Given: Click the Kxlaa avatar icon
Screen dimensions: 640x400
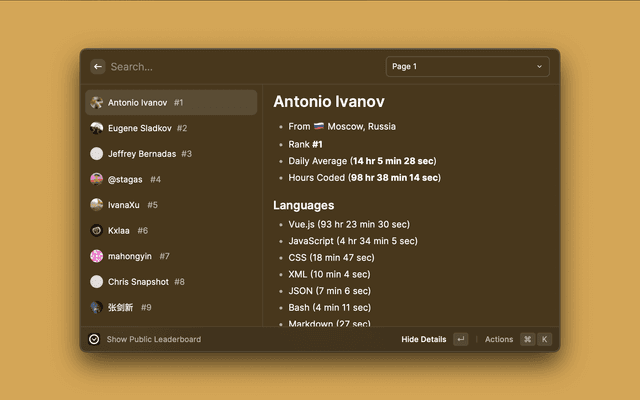Looking at the screenshot, I should (97, 230).
